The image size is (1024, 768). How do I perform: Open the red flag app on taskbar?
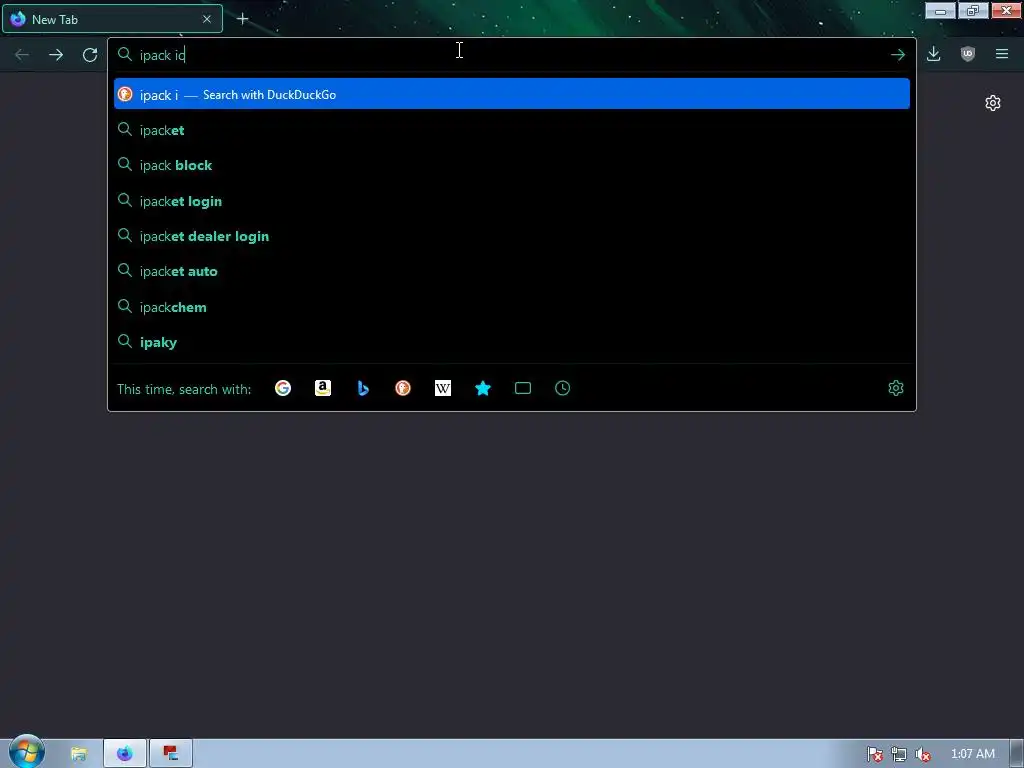[171, 754]
